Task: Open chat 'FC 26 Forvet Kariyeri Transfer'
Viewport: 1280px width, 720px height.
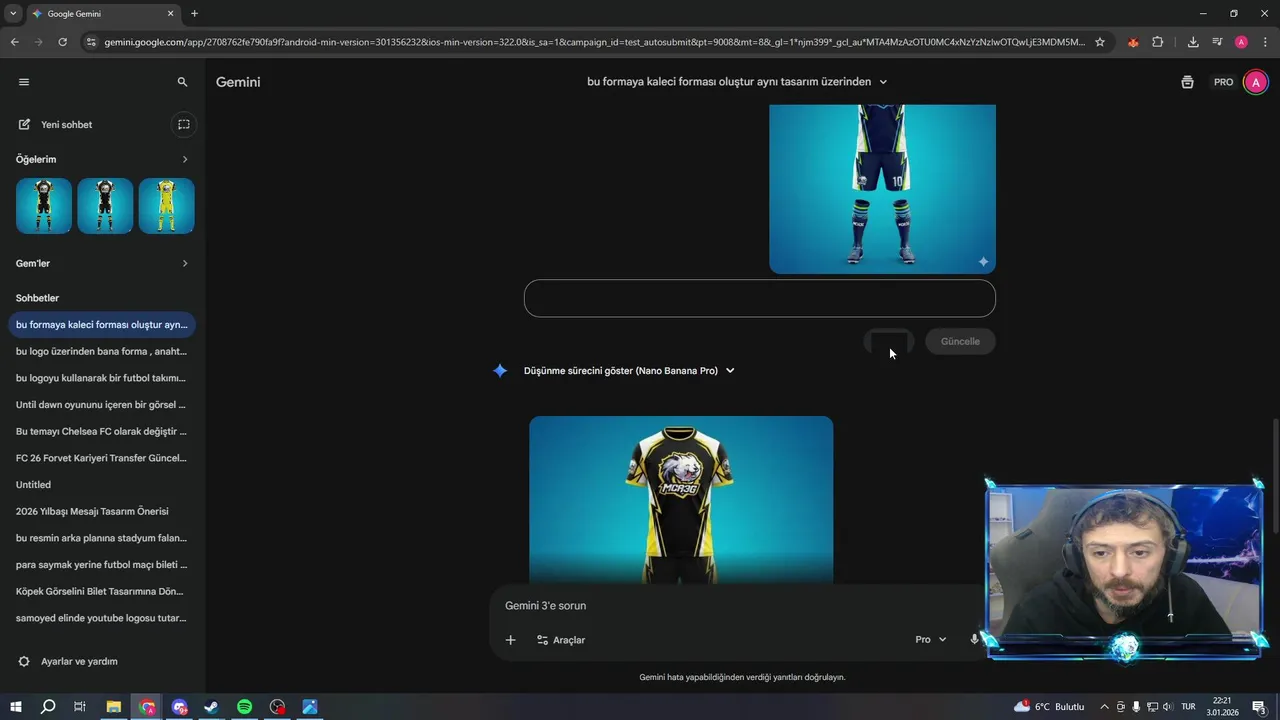Action: (x=101, y=458)
